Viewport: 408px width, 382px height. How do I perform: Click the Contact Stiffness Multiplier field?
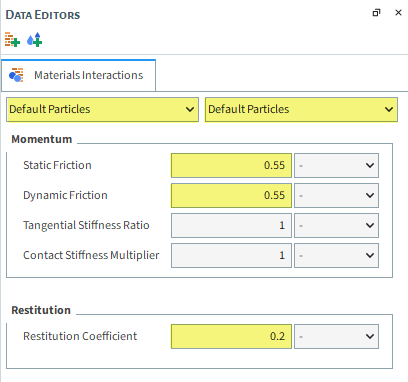coord(231,255)
